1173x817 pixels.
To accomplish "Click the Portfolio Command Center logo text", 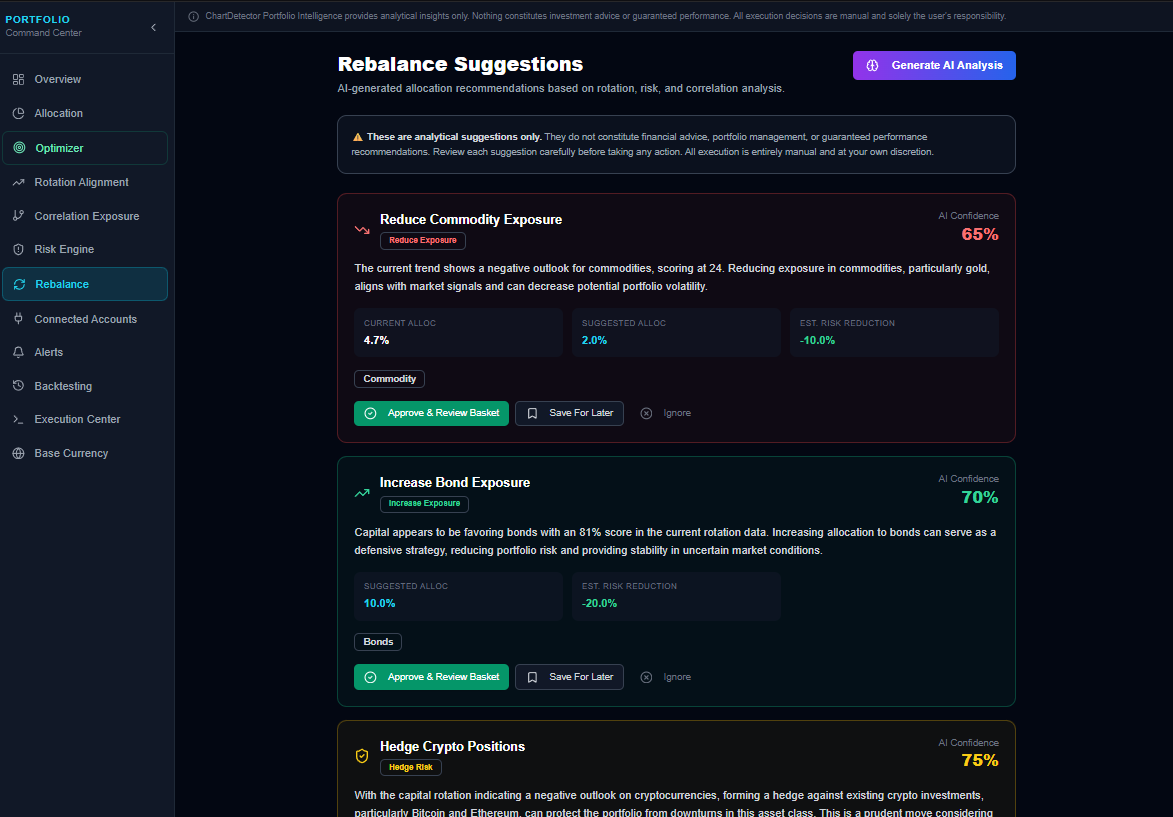I will pyautogui.click(x=43, y=26).
